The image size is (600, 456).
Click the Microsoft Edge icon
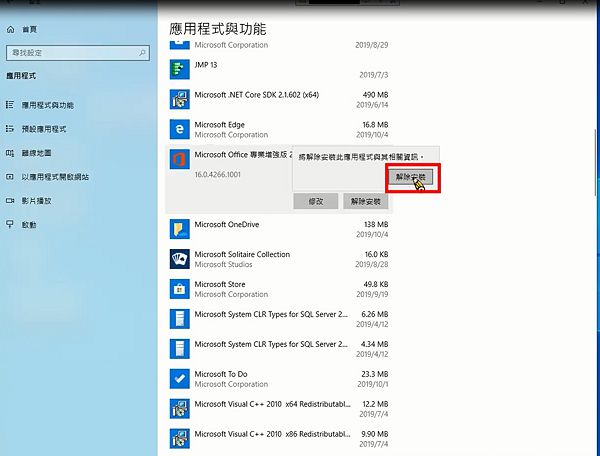[179, 129]
